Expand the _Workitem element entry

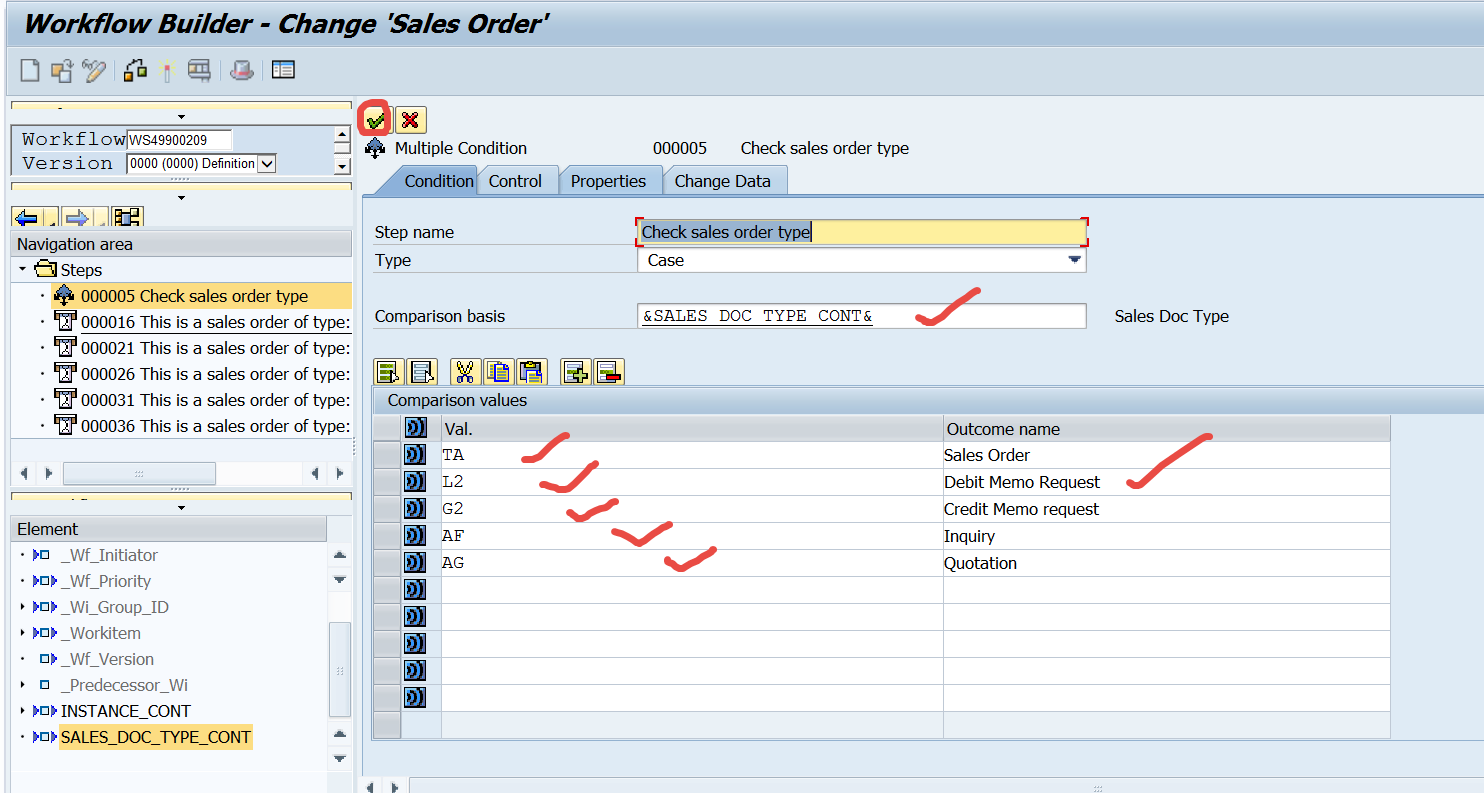click(x=23, y=632)
